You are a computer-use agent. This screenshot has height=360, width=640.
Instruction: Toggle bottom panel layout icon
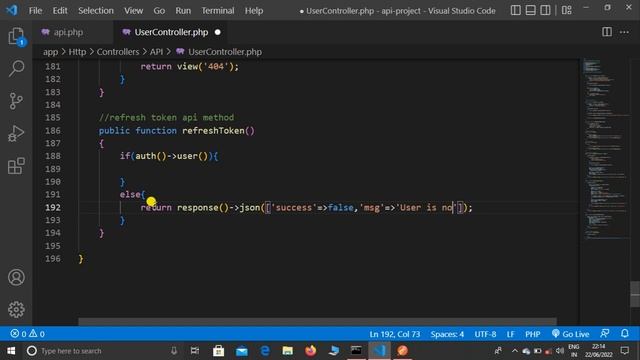pyautogui.click(x=530, y=10)
